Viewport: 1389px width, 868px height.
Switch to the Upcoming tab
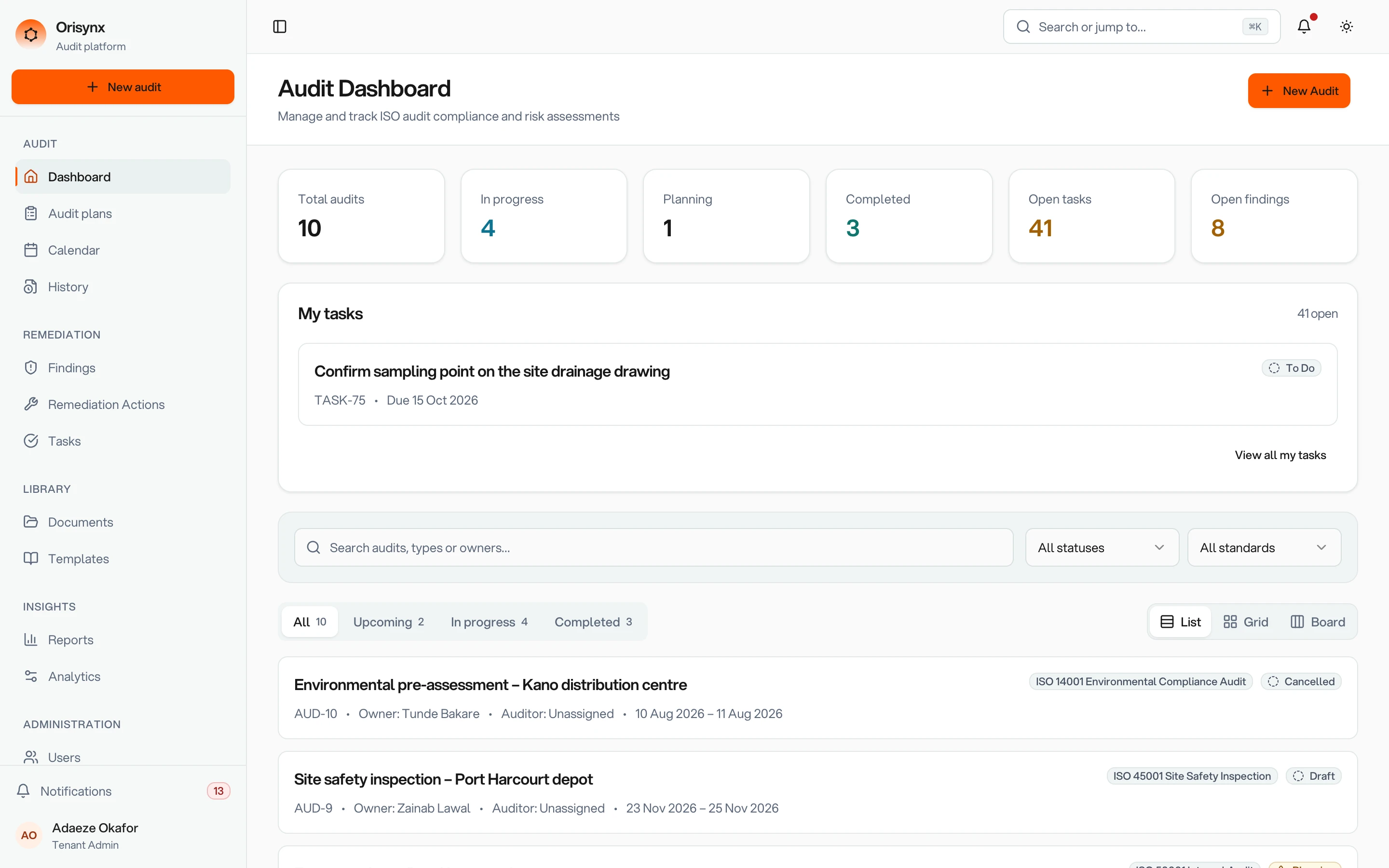pyautogui.click(x=389, y=622)
